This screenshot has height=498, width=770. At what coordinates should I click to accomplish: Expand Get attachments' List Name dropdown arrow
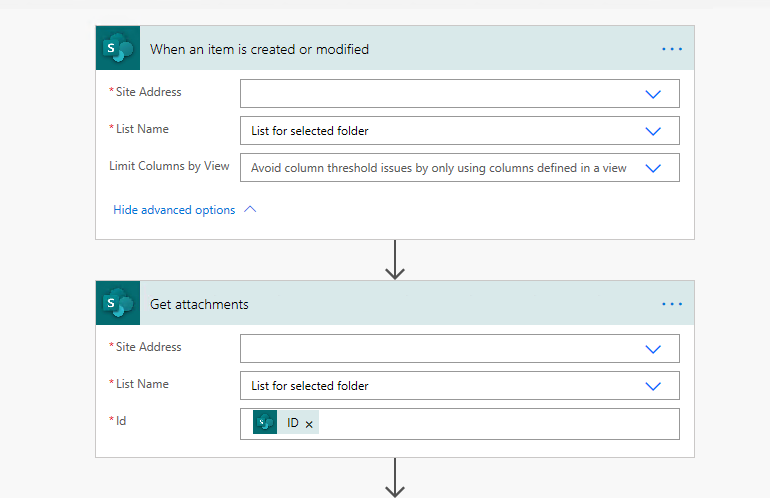[x=653, y=386]
